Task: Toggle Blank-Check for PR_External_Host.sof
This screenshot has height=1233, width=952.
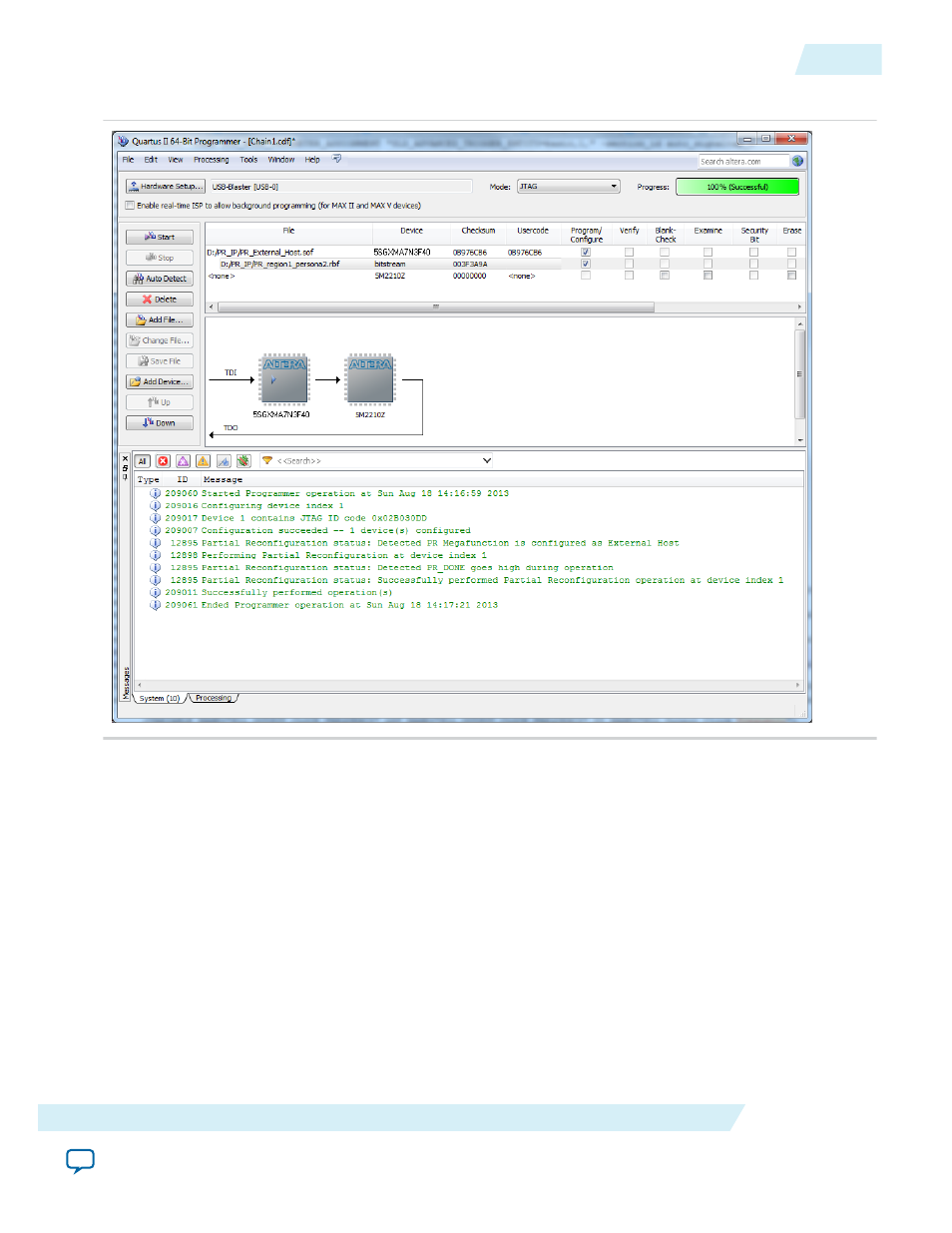Action: 665,253
